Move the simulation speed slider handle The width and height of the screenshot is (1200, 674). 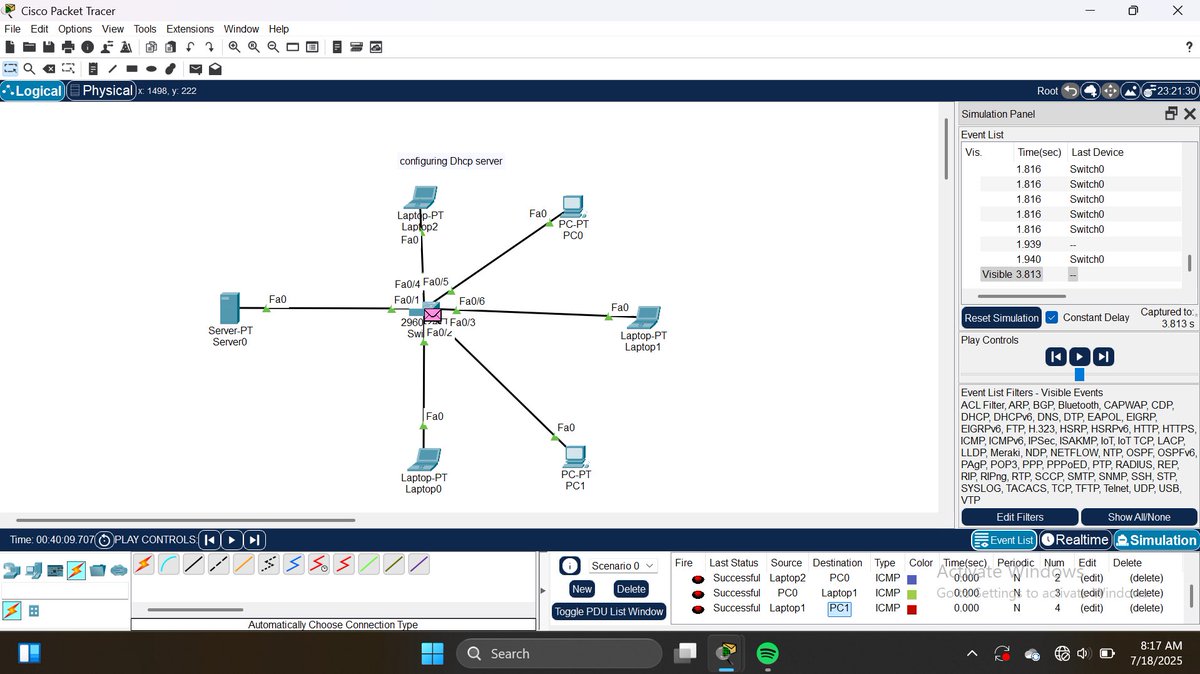[x=1079, y=374]
